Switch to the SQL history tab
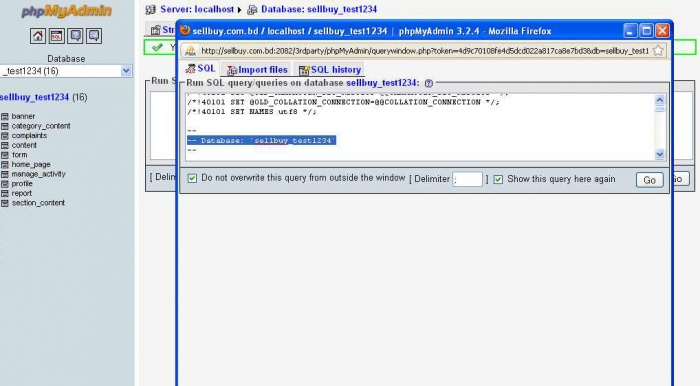 (x=329, y=70)
